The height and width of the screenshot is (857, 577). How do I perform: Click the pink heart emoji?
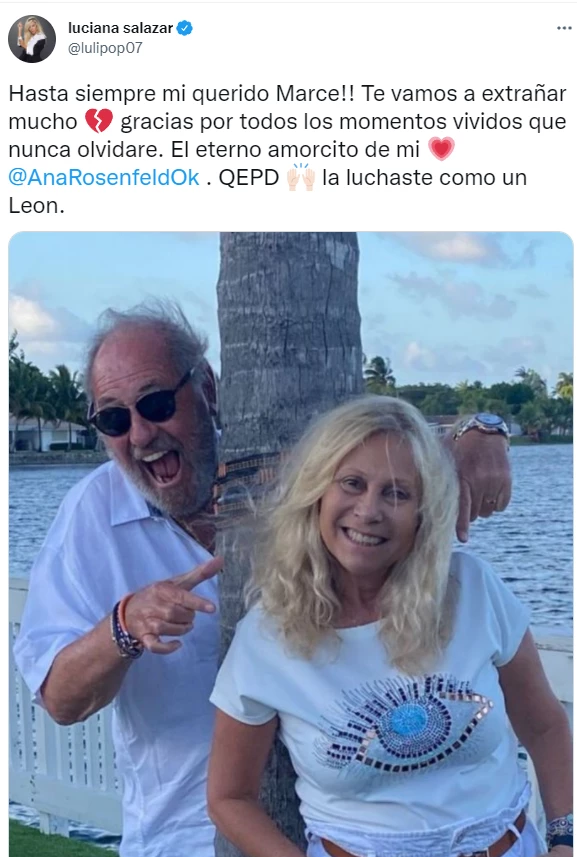[441, 149]
